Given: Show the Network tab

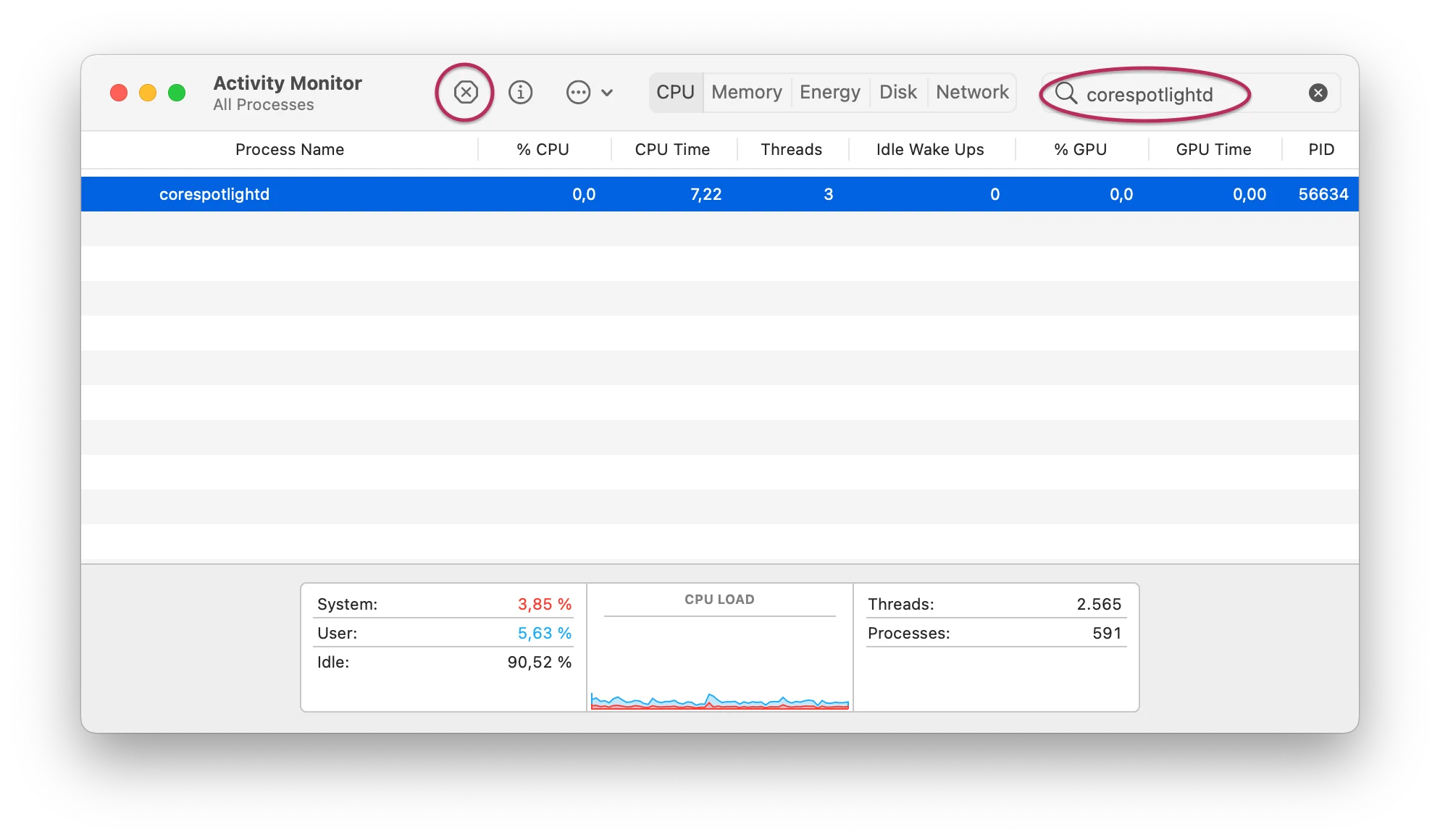Looking at the screenshot, I should [x=971, y=92].
